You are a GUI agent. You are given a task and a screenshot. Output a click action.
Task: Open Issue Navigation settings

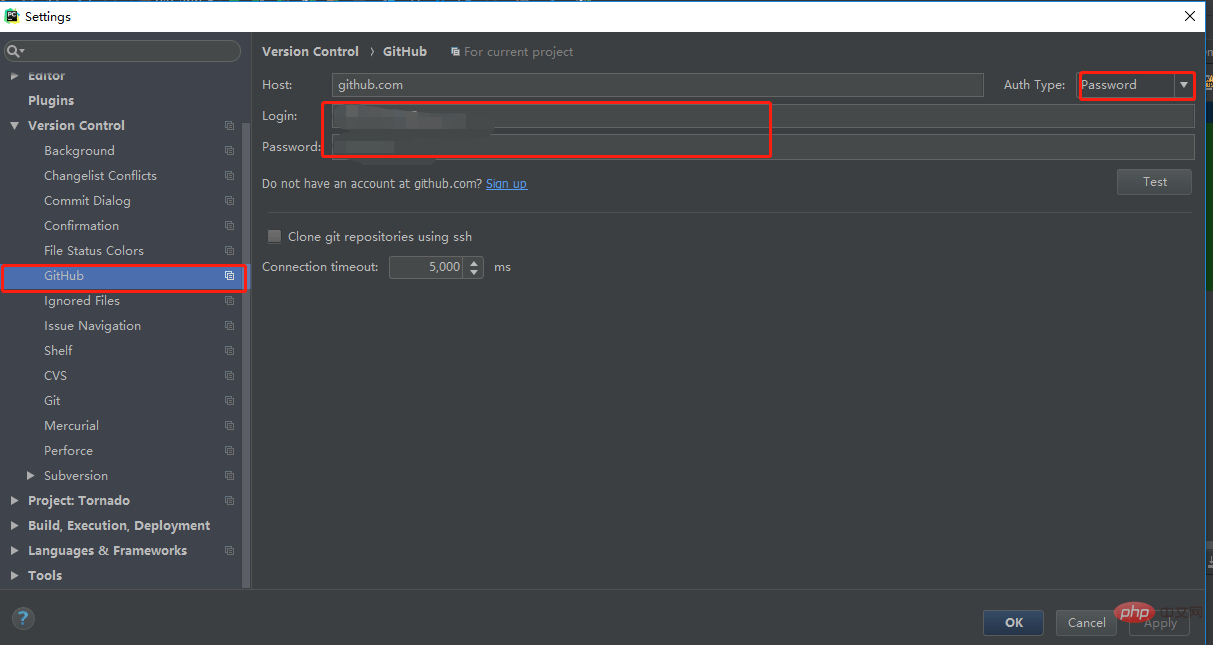[x=92, y=326]
